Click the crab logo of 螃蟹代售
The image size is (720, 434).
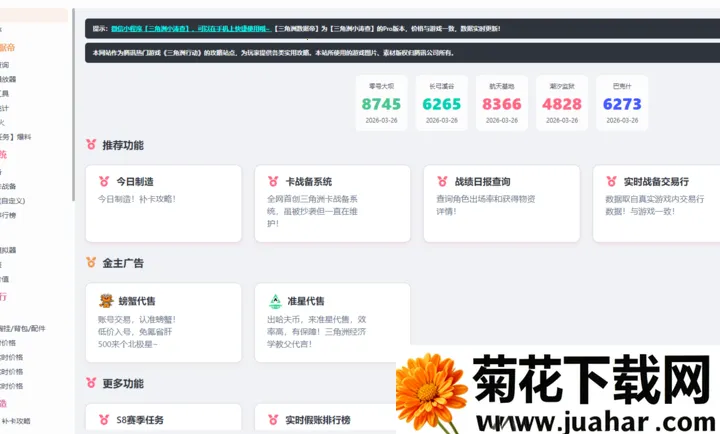[106, 300]
